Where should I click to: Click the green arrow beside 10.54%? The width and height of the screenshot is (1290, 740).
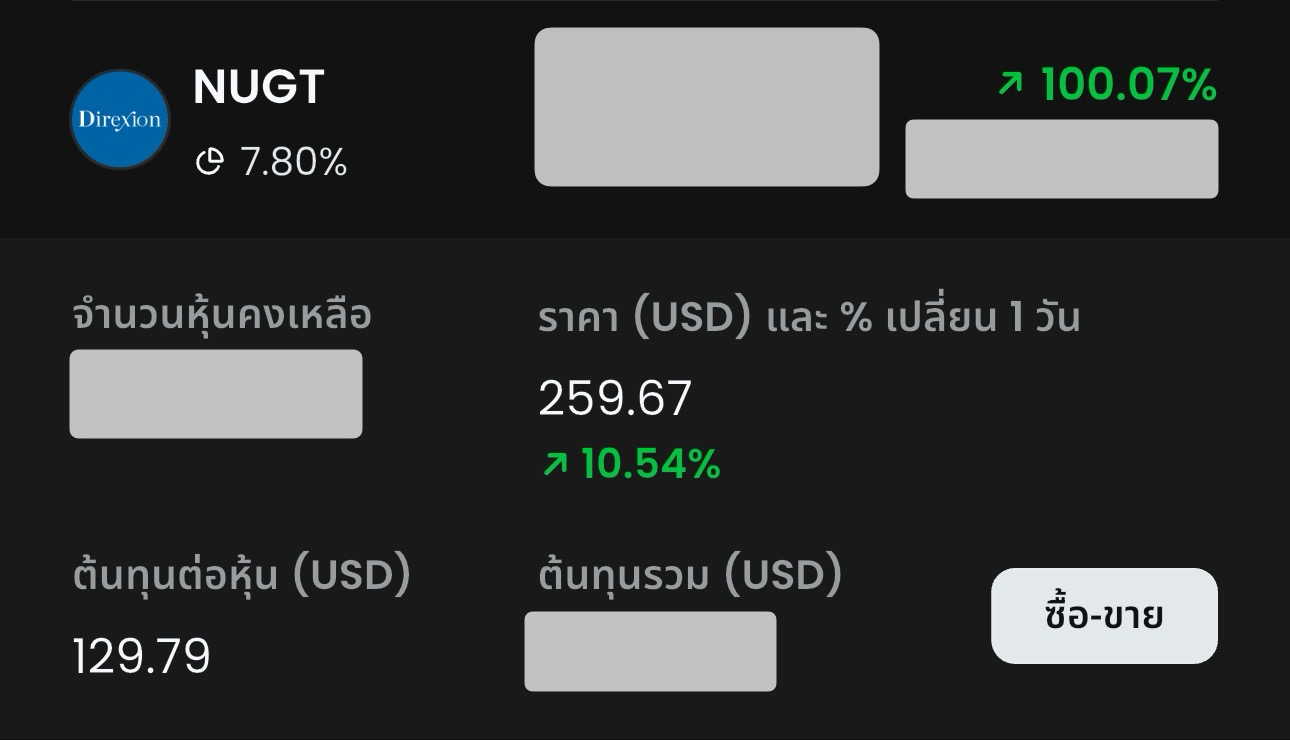coord(554,463)
